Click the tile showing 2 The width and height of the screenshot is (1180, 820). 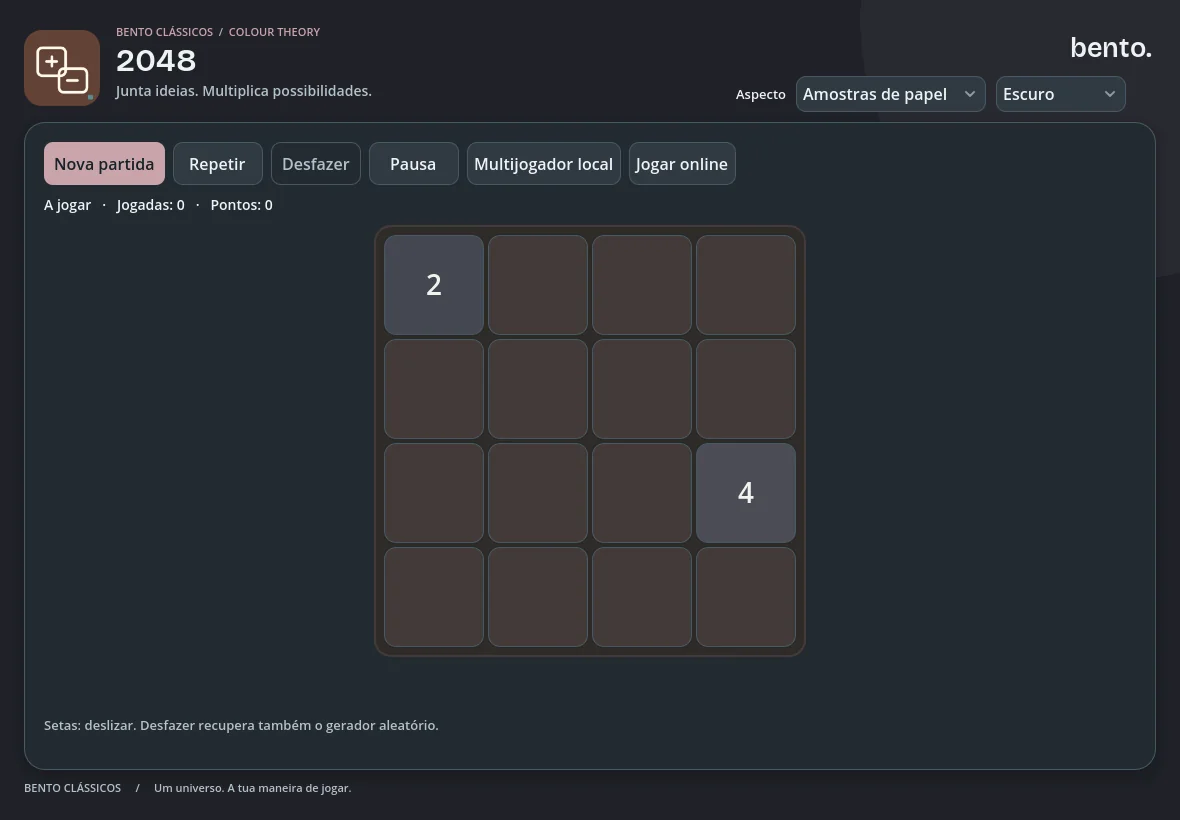(433, 284)
